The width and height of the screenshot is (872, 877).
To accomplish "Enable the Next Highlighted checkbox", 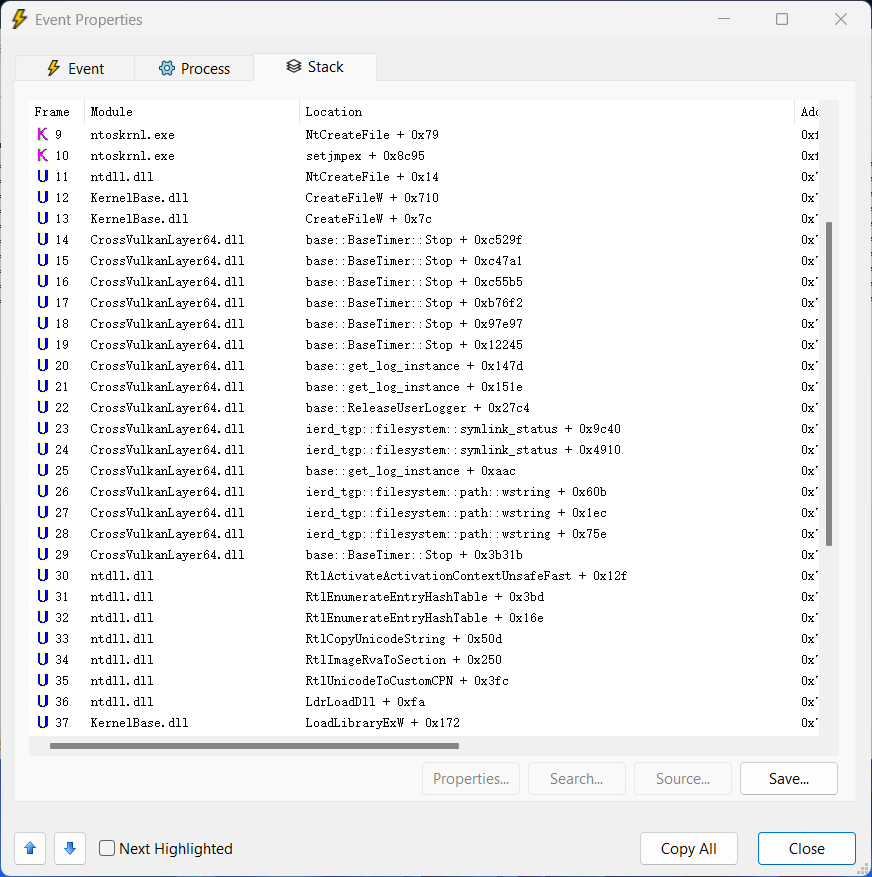I will [x=106, y=848].
